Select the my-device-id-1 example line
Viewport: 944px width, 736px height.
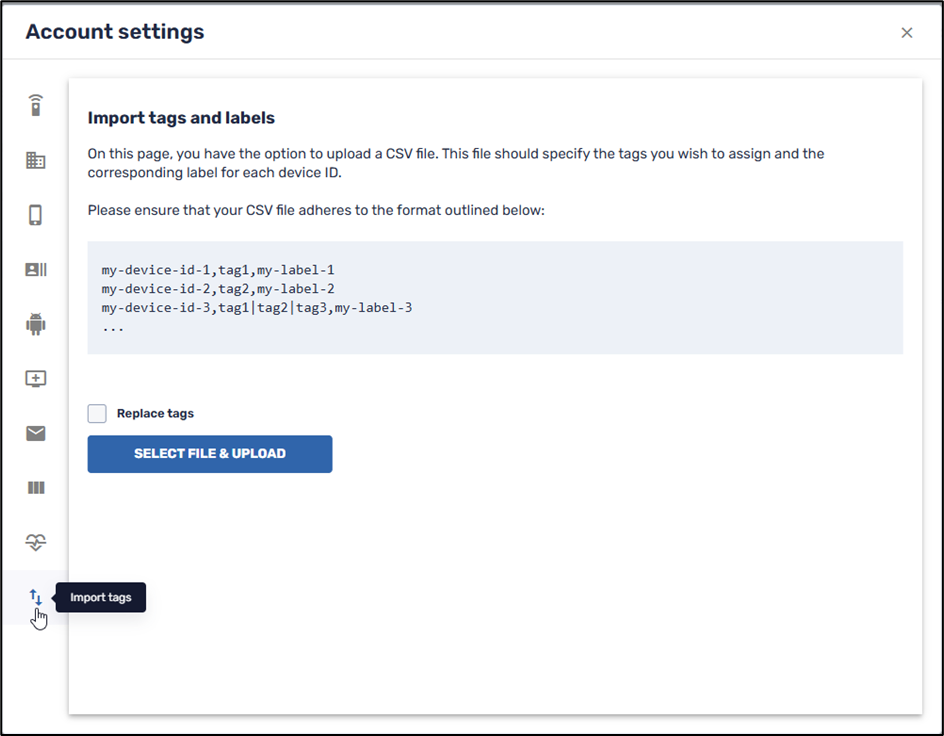coord(218,269)
